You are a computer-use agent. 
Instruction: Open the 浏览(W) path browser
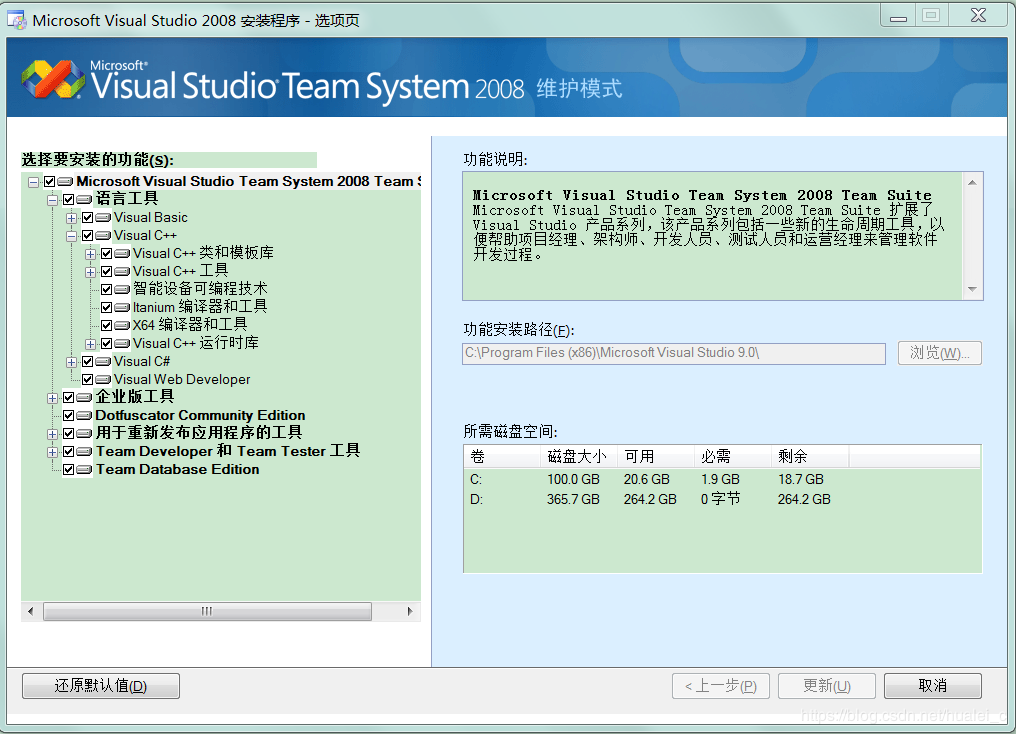939,353
